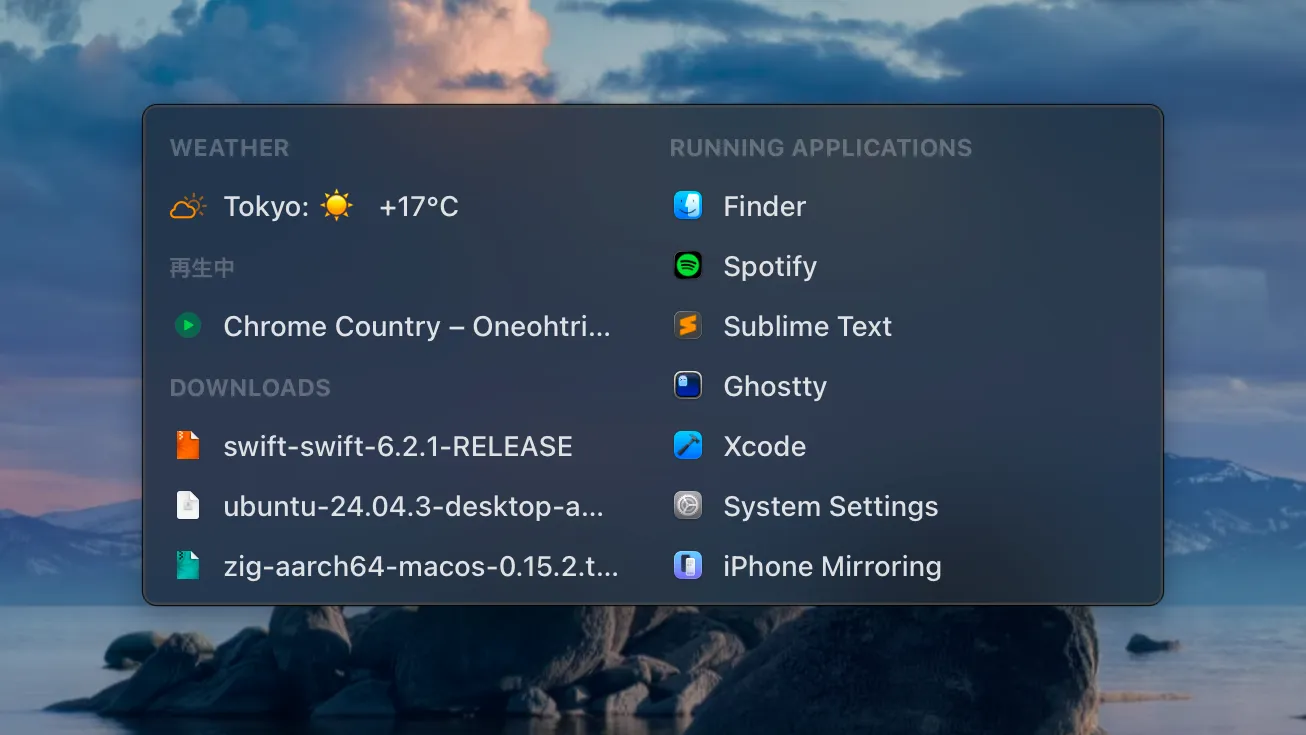
Task: Click the Xcode hammer icon
Action: pos(688,446)
